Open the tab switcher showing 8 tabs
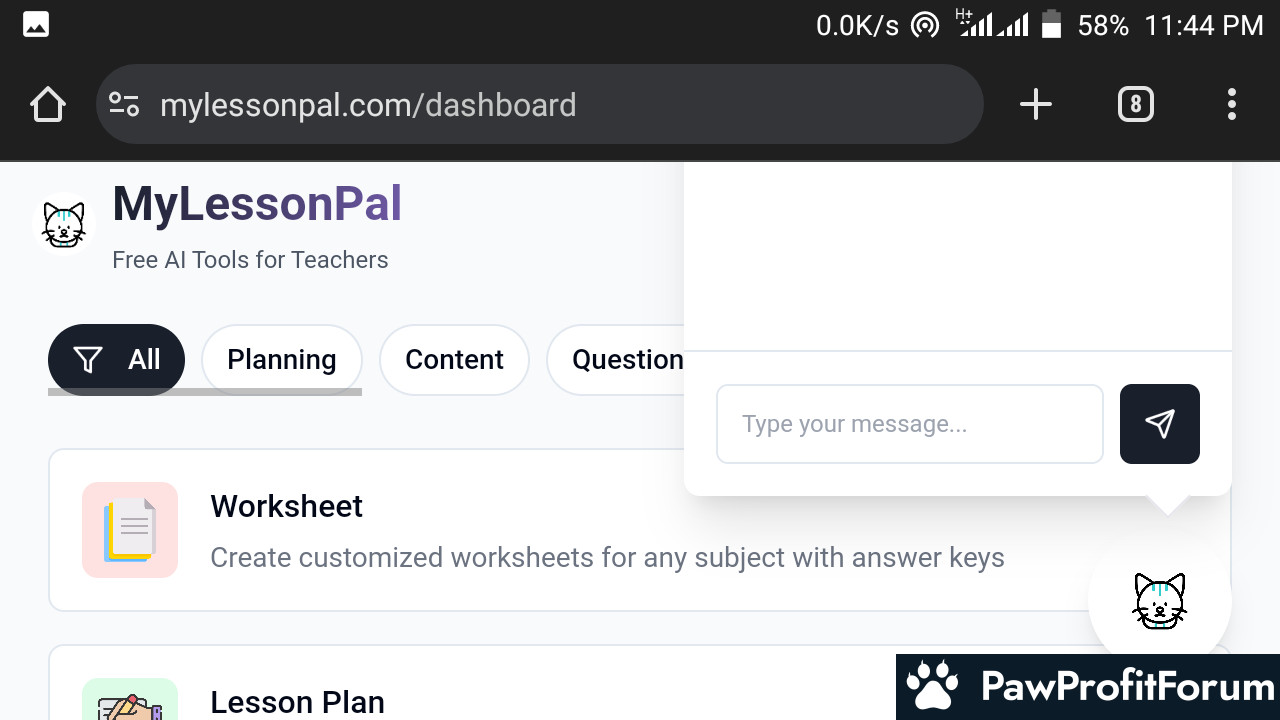 click(x=1135, y=104)
